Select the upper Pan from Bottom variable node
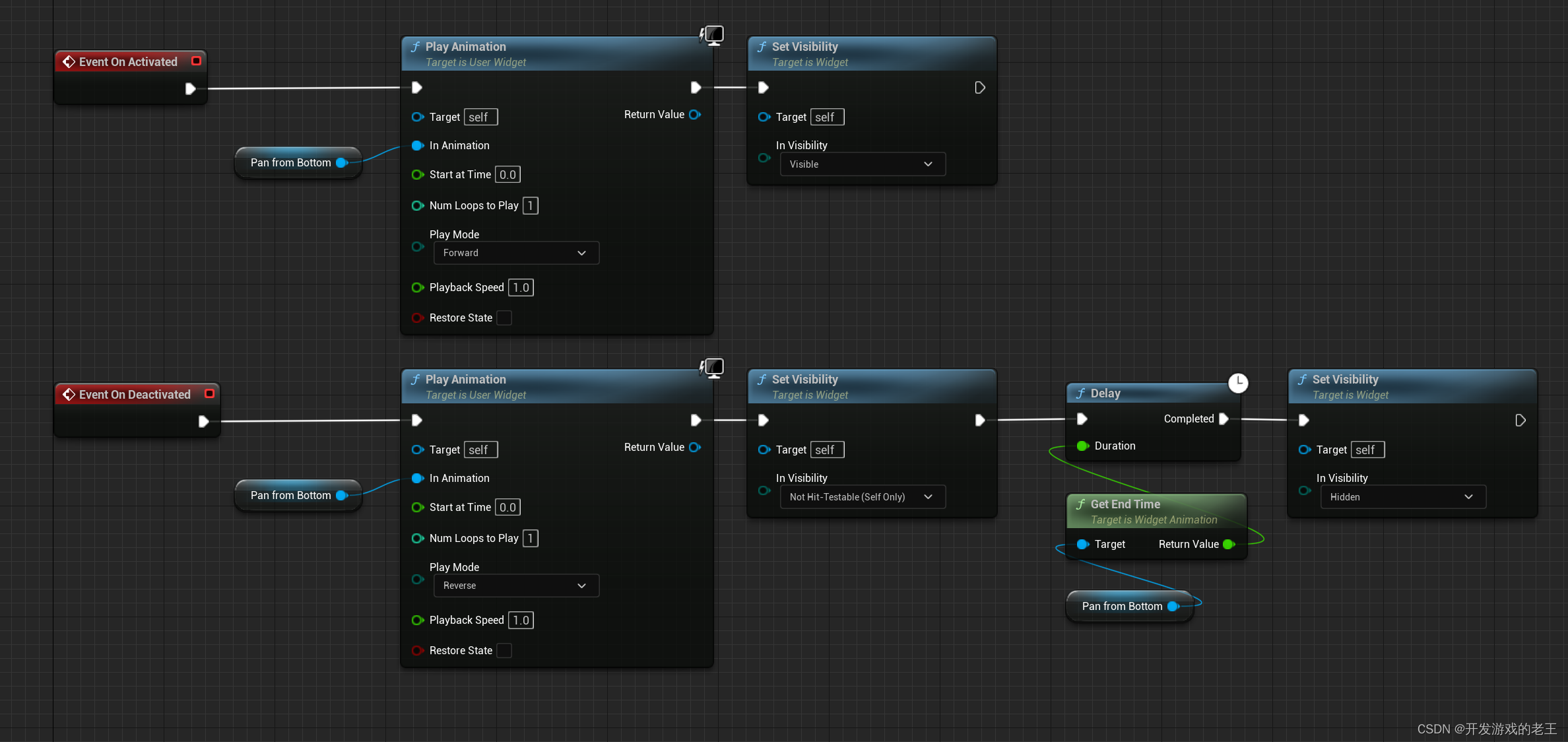The image size is (1568, 742). [290, 162]
